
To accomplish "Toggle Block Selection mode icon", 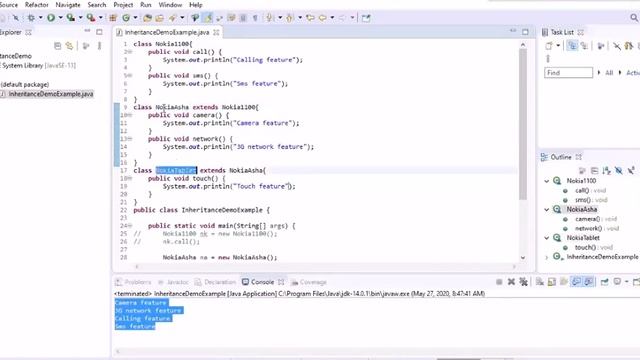I will (x=243, y=18).
